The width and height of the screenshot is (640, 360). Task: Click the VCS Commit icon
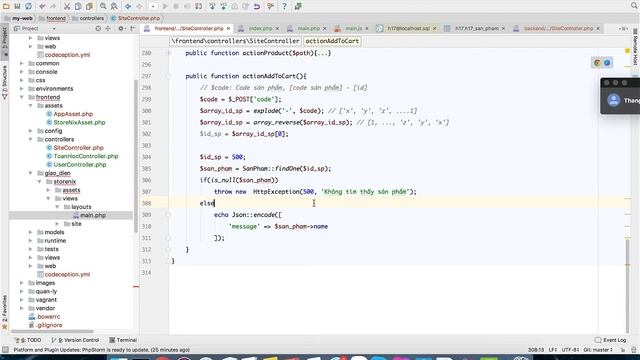[223, 6]
